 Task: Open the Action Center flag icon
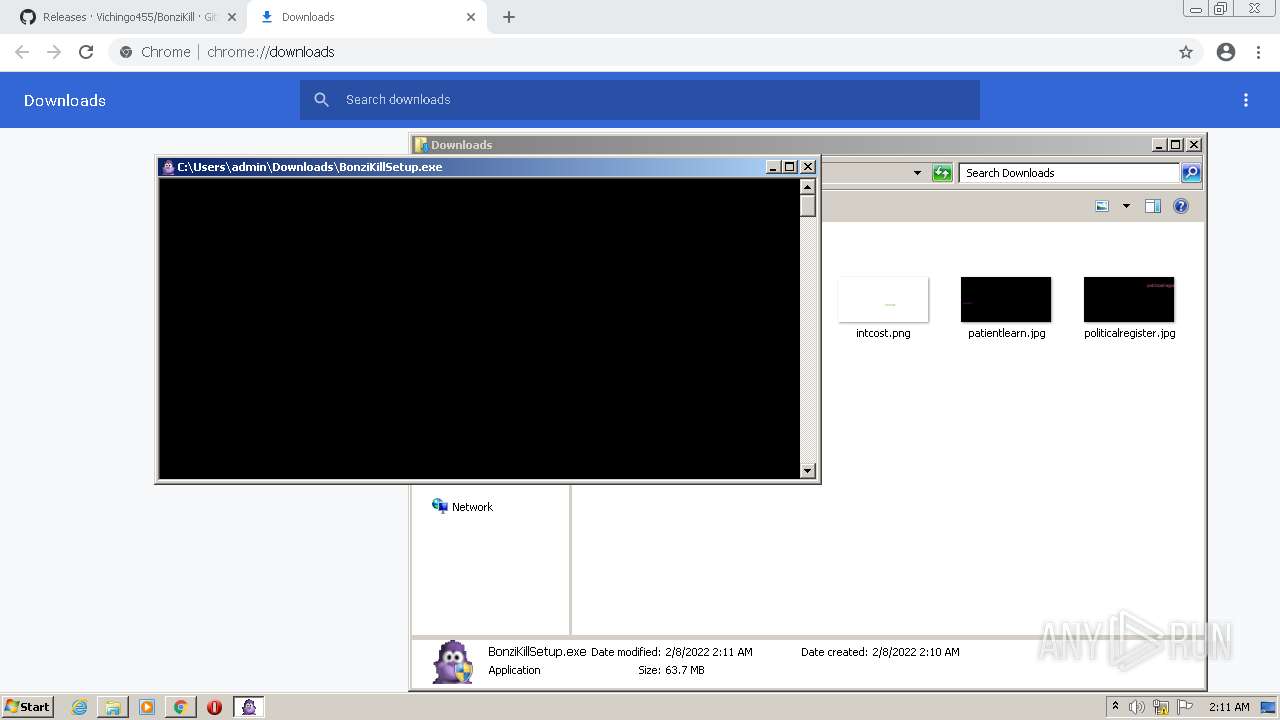[x=1185, y=707]
